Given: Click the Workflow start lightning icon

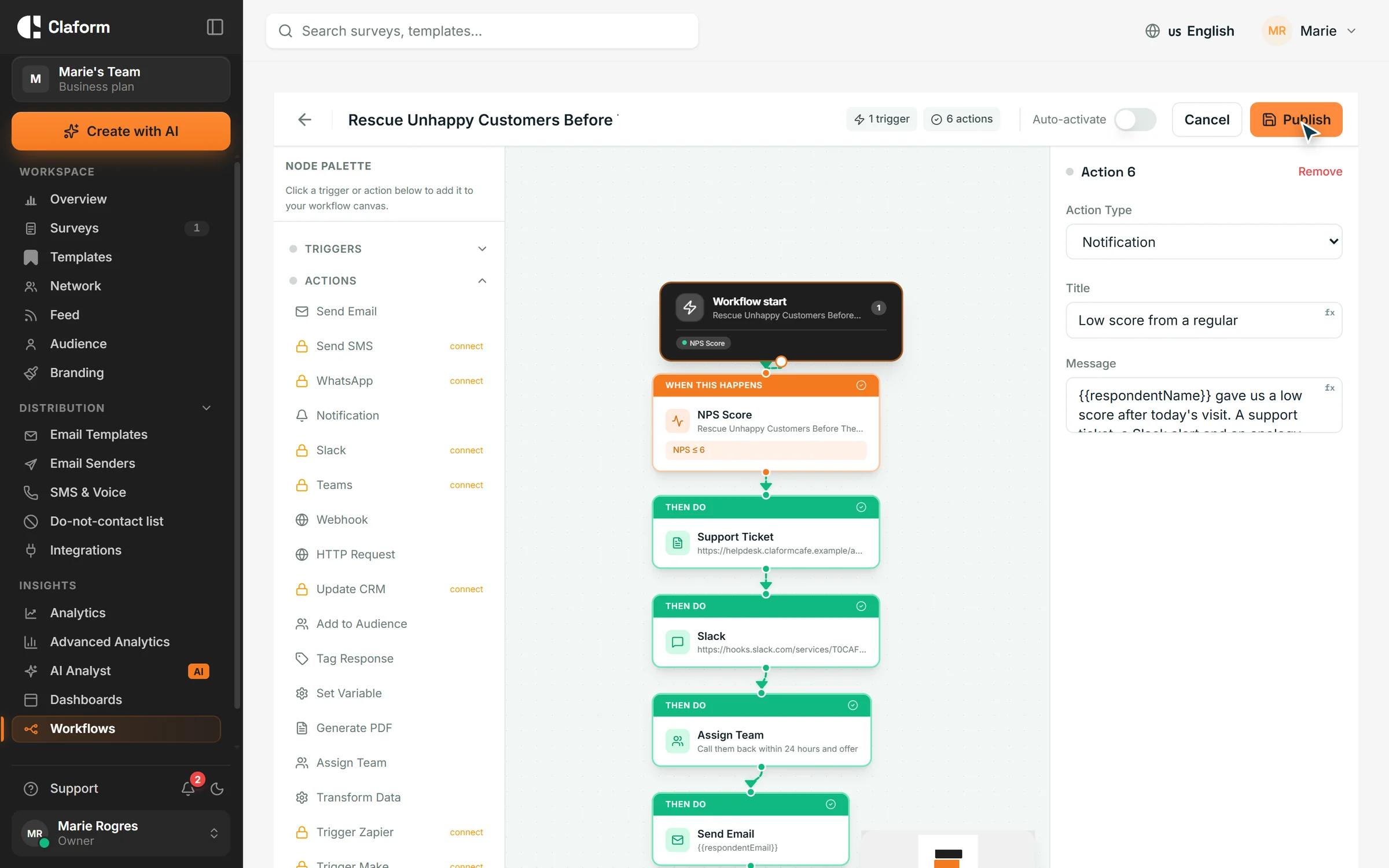Looking at the screenshot, I should pyautogui.click(x=689, y=307).
